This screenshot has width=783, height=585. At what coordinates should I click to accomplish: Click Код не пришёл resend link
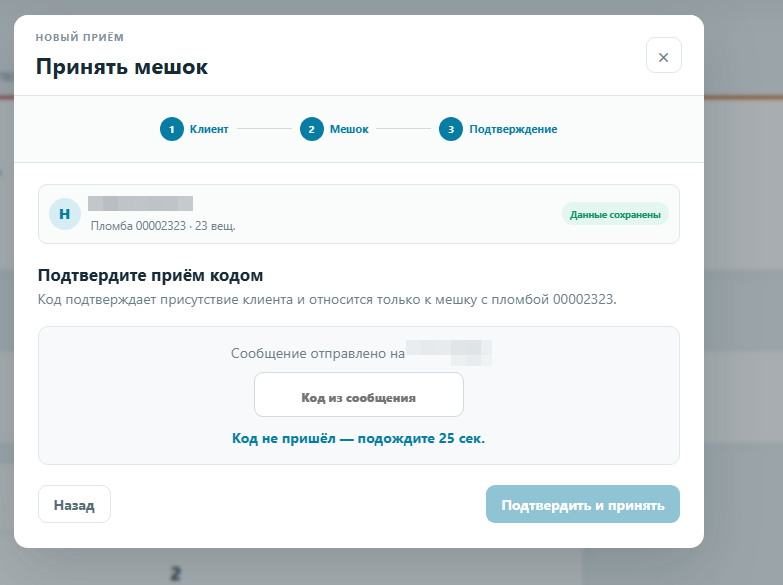(x=359, y=438)
